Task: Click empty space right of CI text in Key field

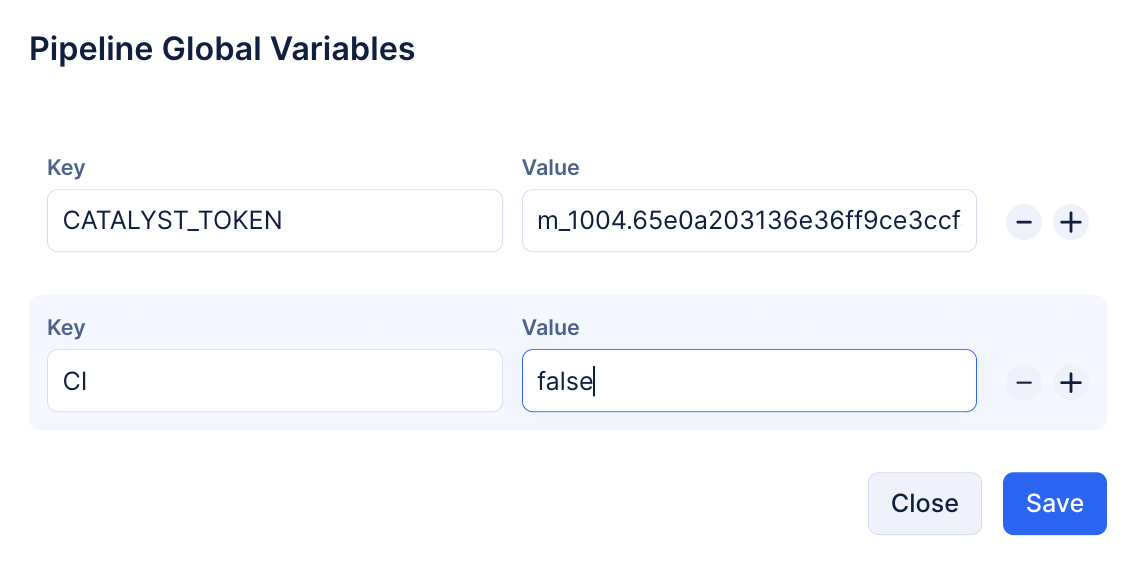Action: pos(300,381)
